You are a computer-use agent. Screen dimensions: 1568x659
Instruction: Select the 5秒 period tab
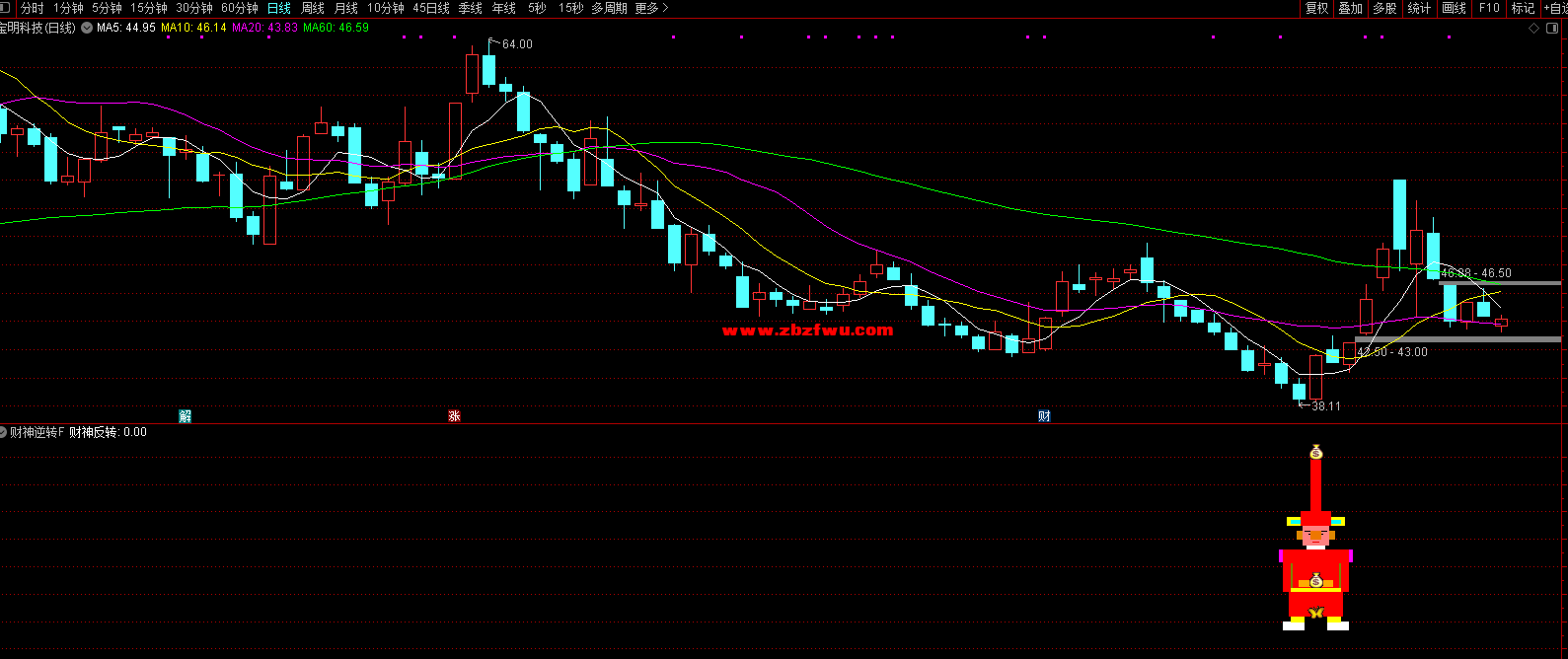(x=537, y=8)
